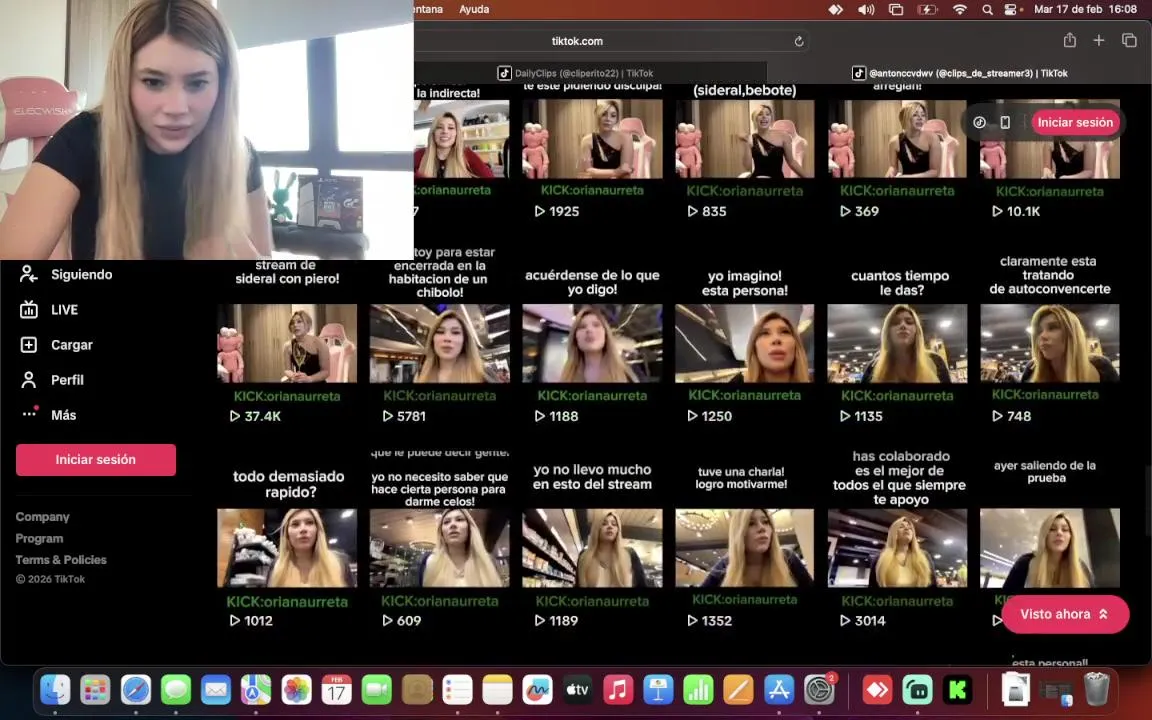This screenshot has width=1152, height=720.
Task: Open the Trash in the Dock
Action: (x=1096, y=690)
